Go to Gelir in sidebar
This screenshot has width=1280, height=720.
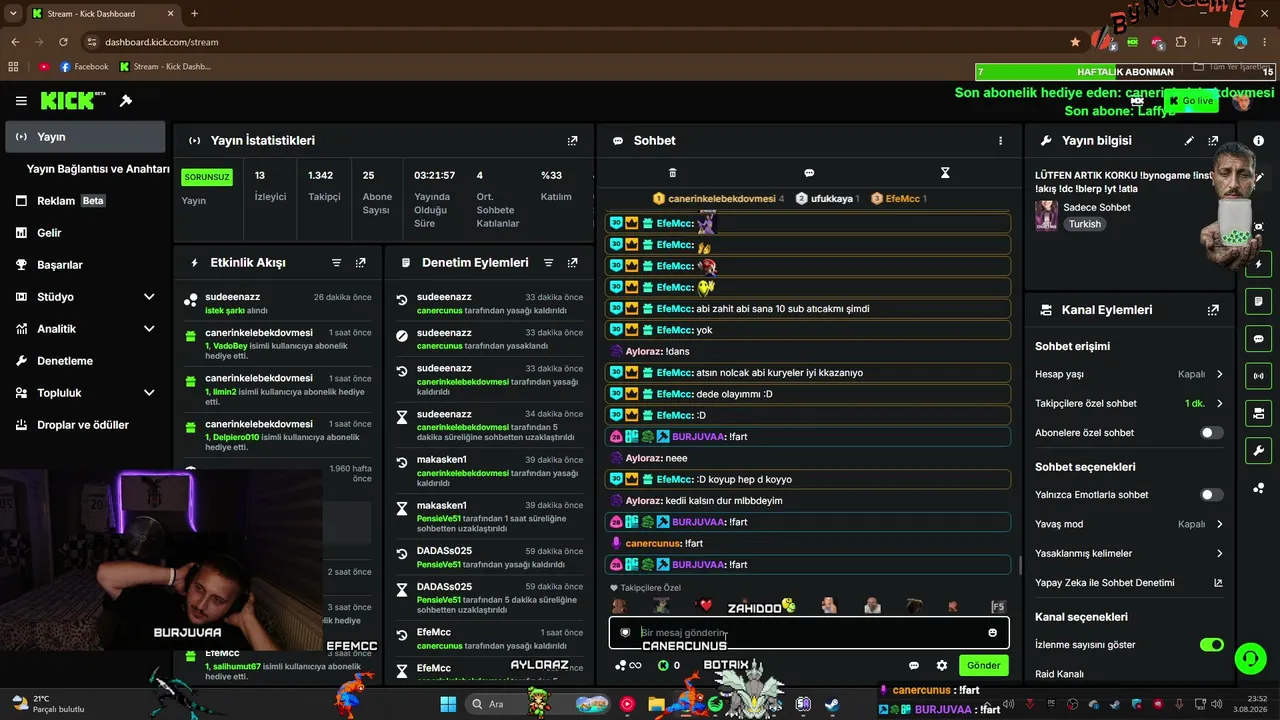point(85,233)
